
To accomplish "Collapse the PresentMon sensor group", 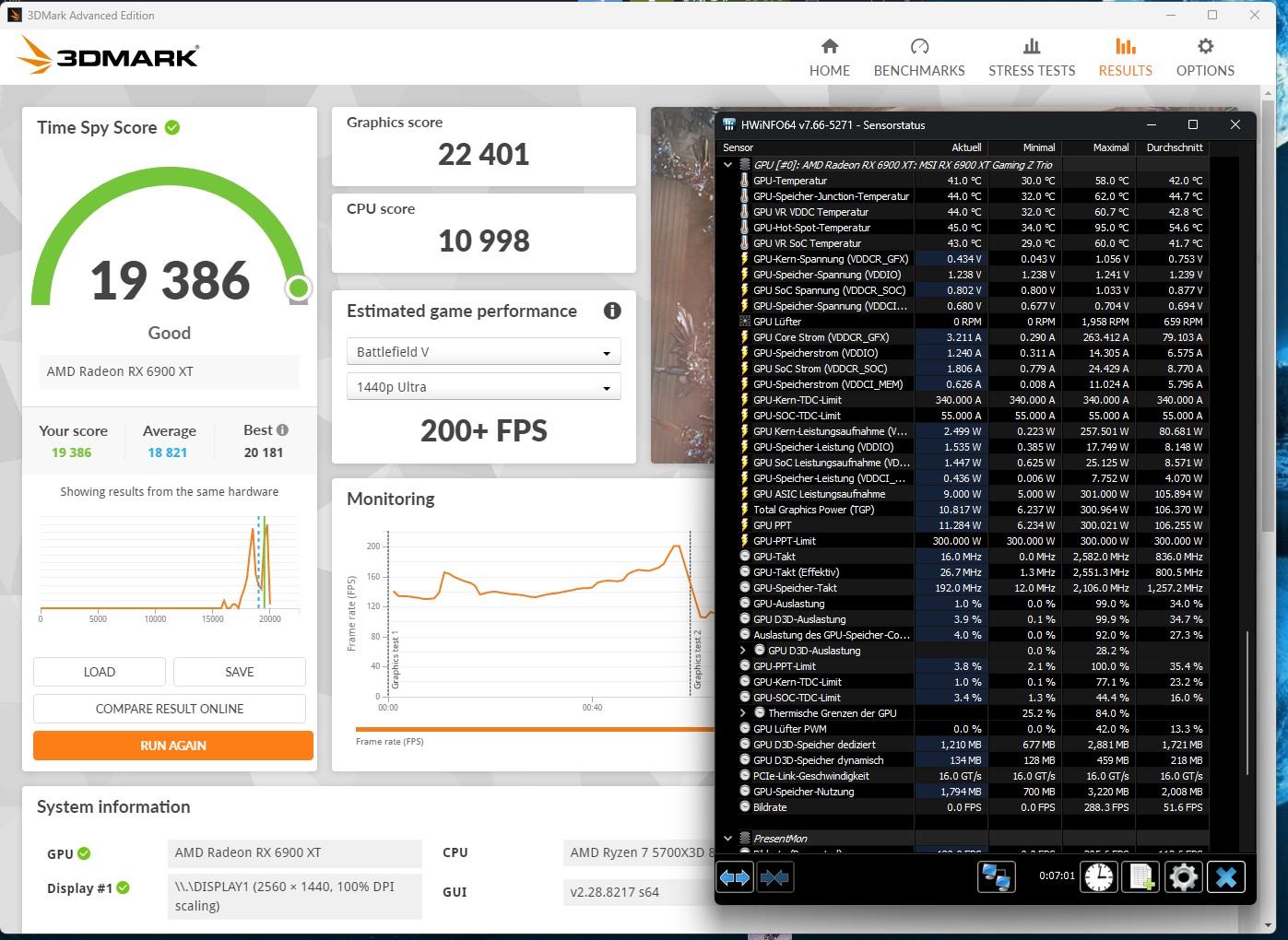I will coord(727,839).
